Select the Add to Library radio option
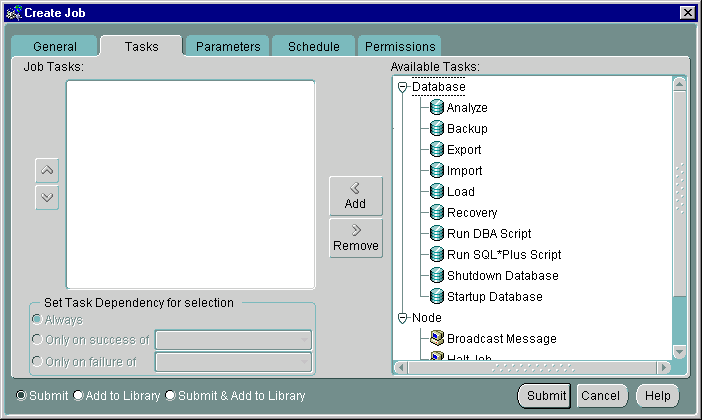 click(78, 396)
